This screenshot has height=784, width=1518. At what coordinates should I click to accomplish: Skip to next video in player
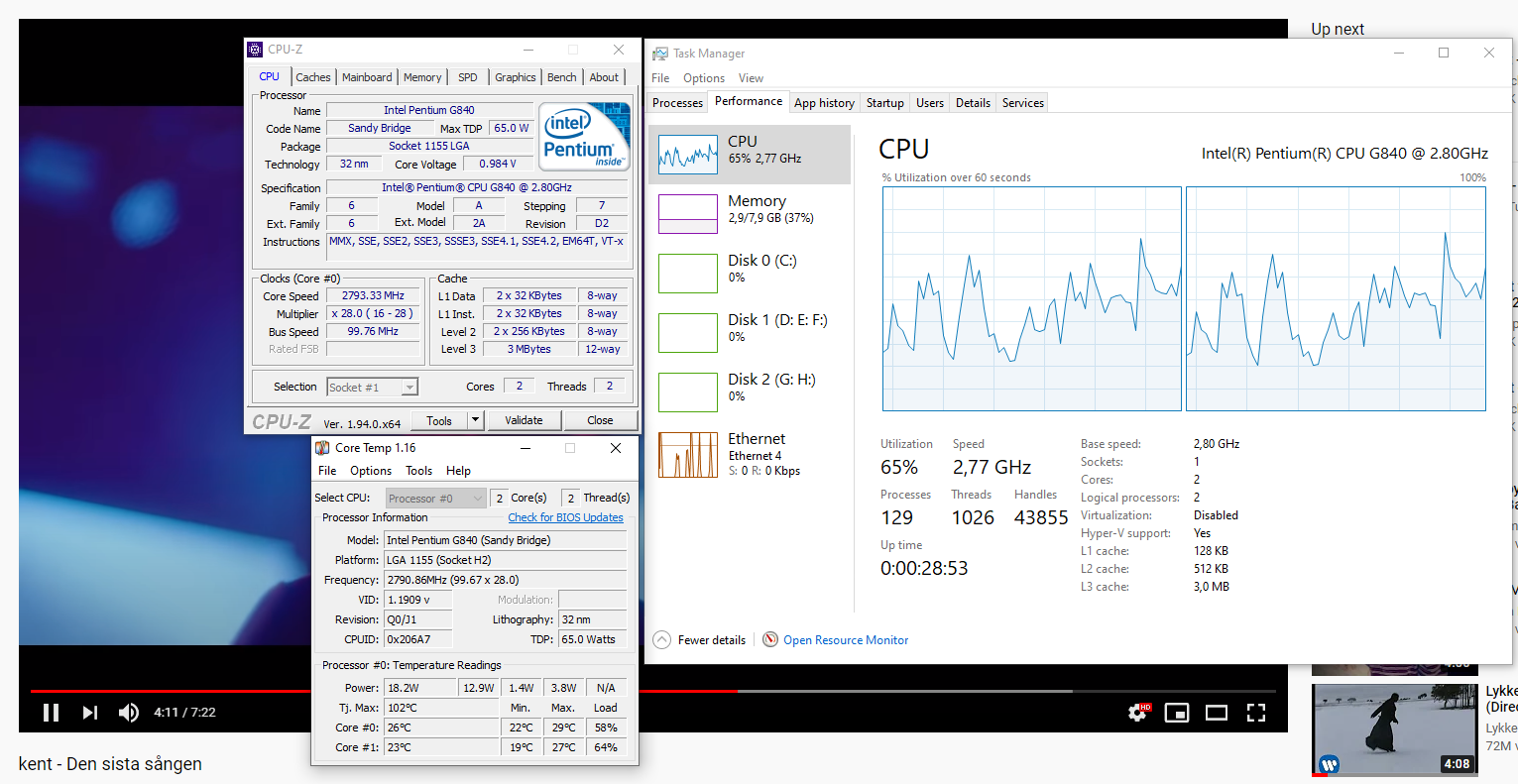90,713
